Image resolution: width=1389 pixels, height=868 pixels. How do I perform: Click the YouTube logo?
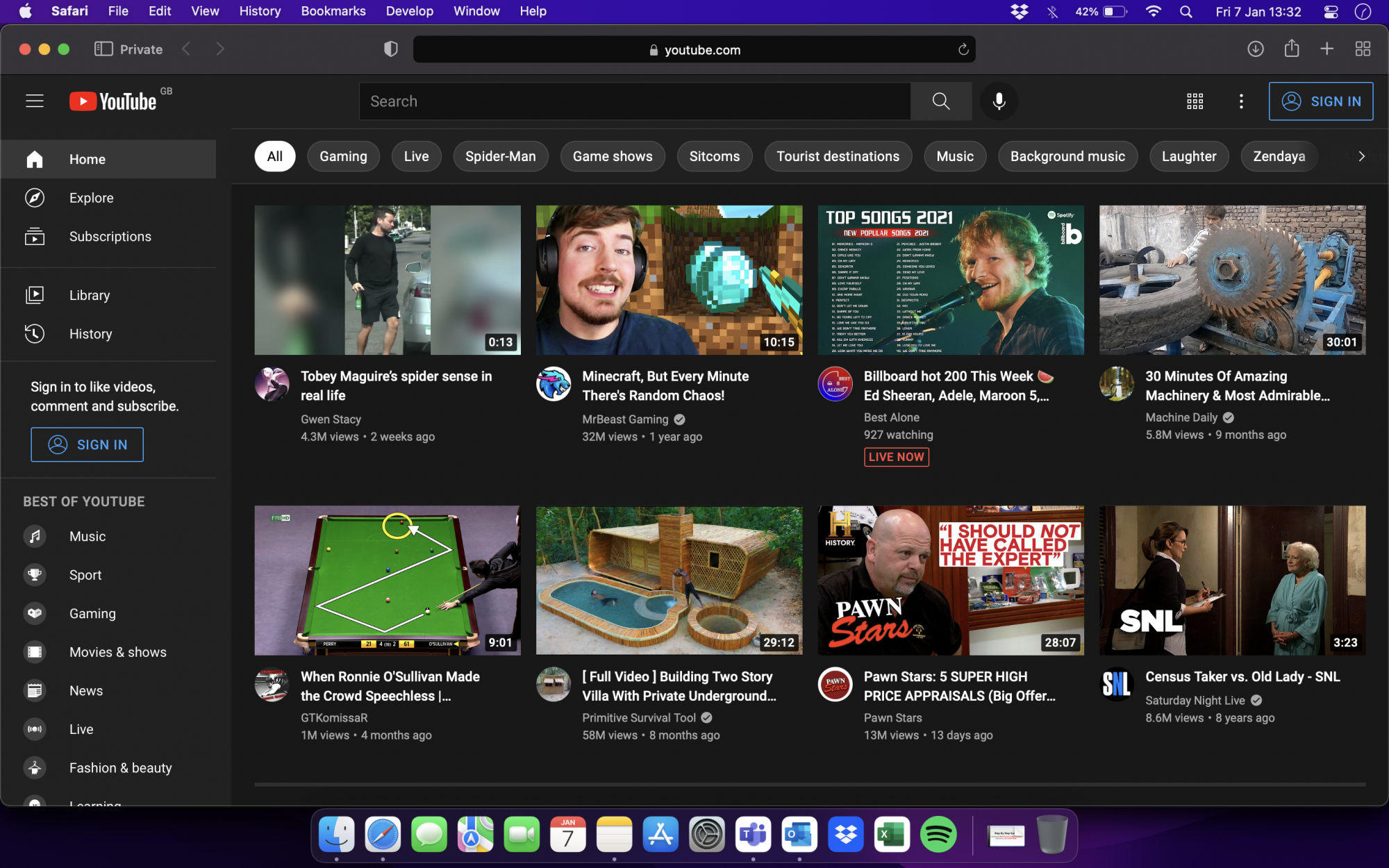[x=113, y=101]
